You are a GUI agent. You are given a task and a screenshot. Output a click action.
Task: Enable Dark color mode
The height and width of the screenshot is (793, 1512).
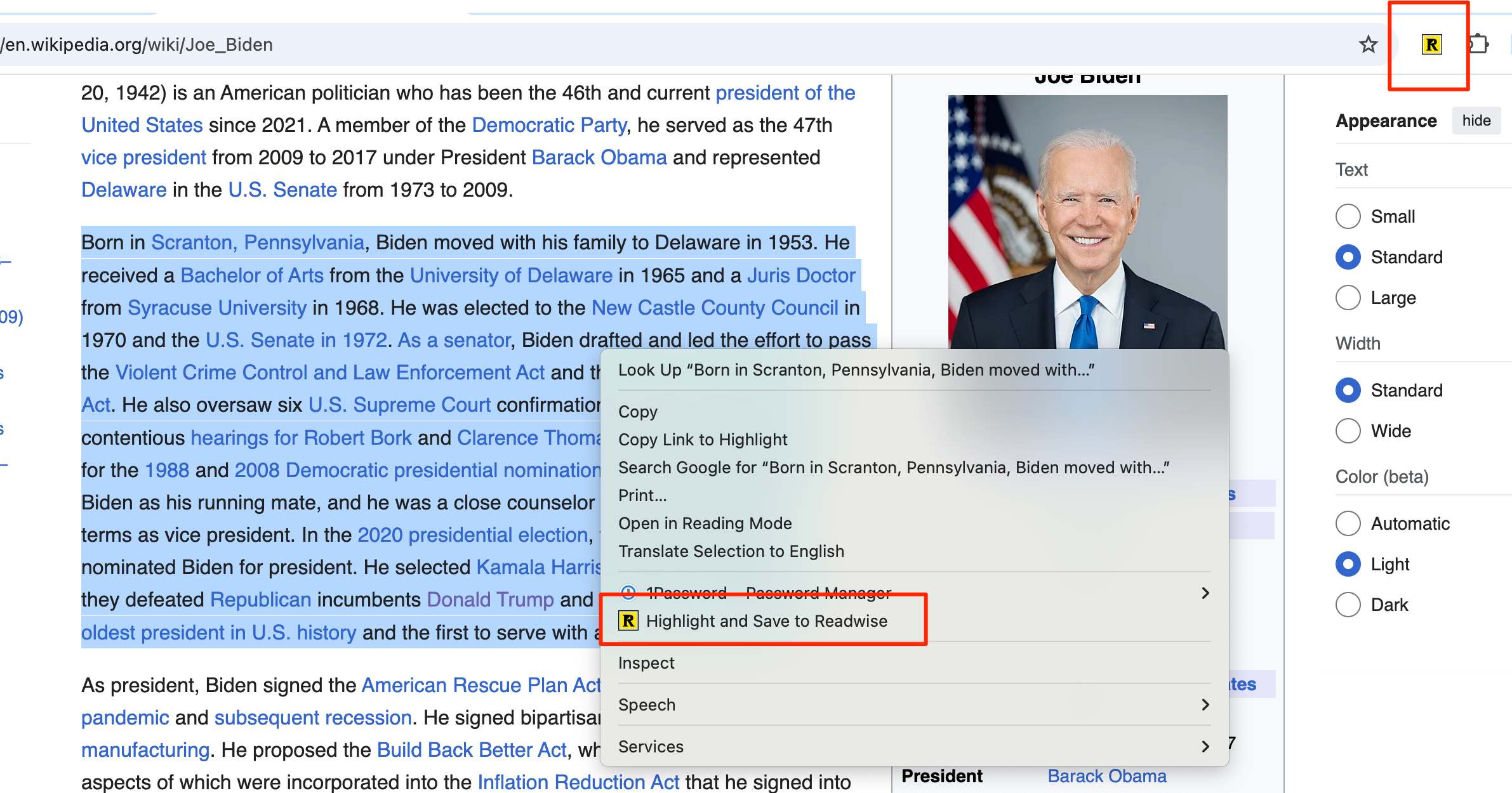[x=1348, y=605]
